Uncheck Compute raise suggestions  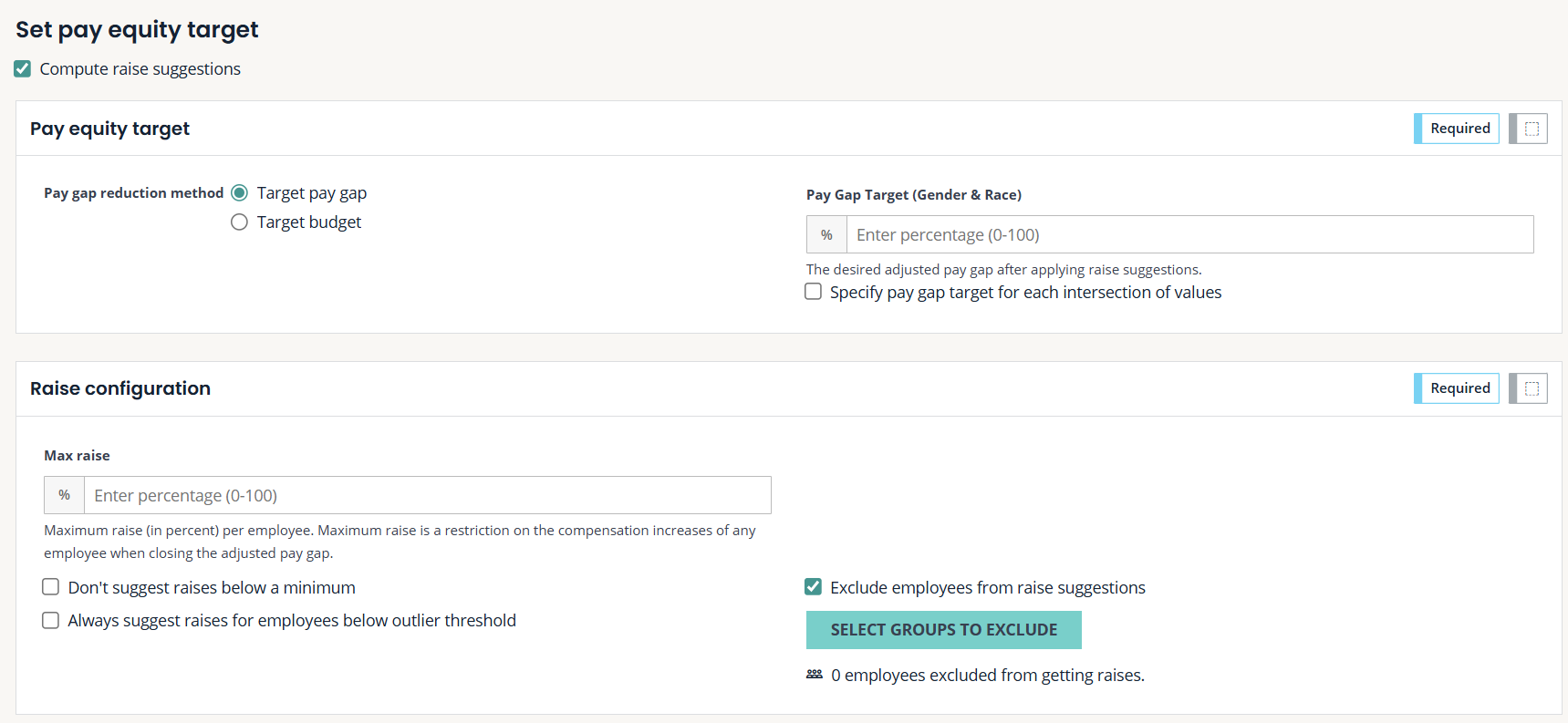[x=23, y=69]
